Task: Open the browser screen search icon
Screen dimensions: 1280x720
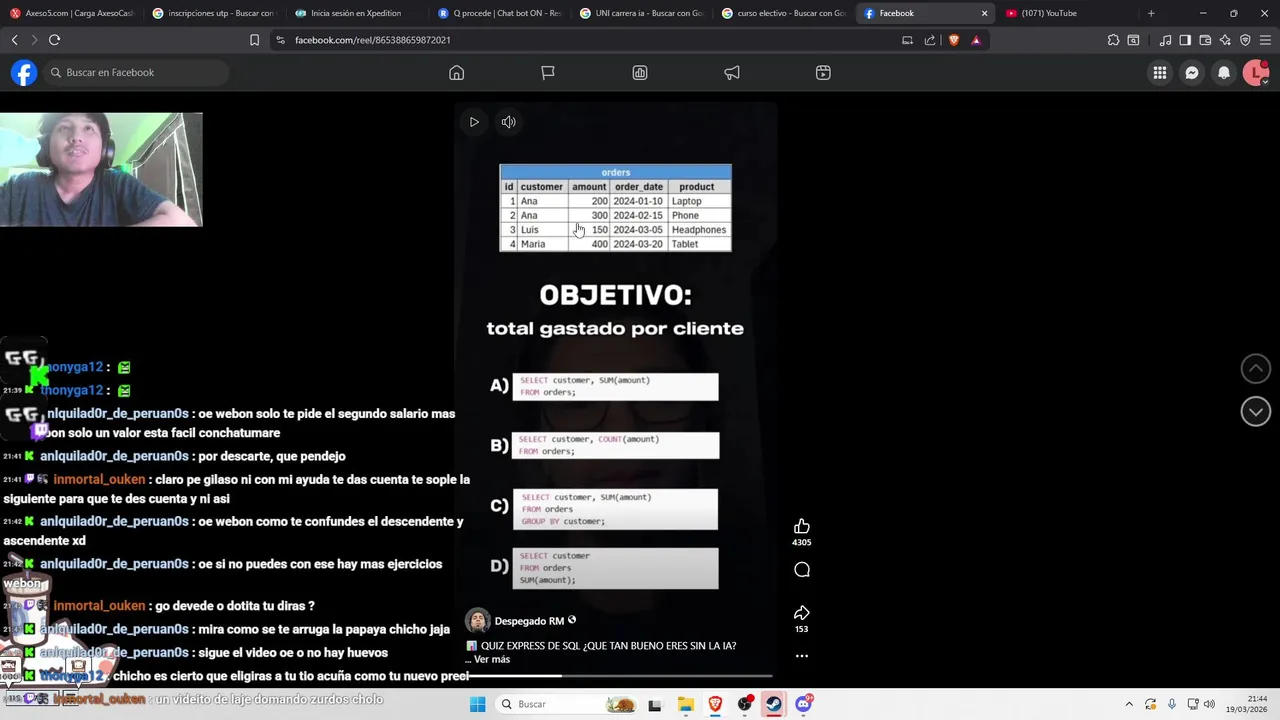Action: click(x=1133, y=40)
